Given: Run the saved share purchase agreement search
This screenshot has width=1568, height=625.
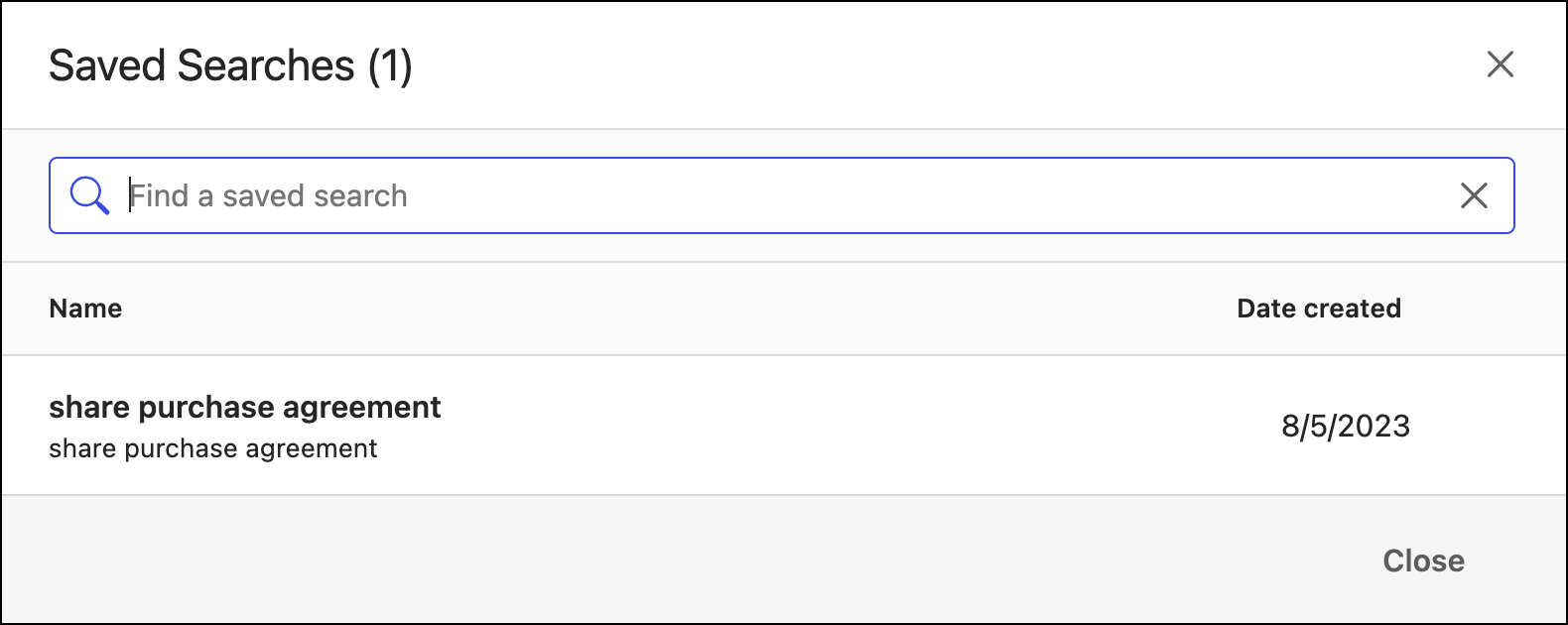Looking at the screenshot, I should click(244, 407).
